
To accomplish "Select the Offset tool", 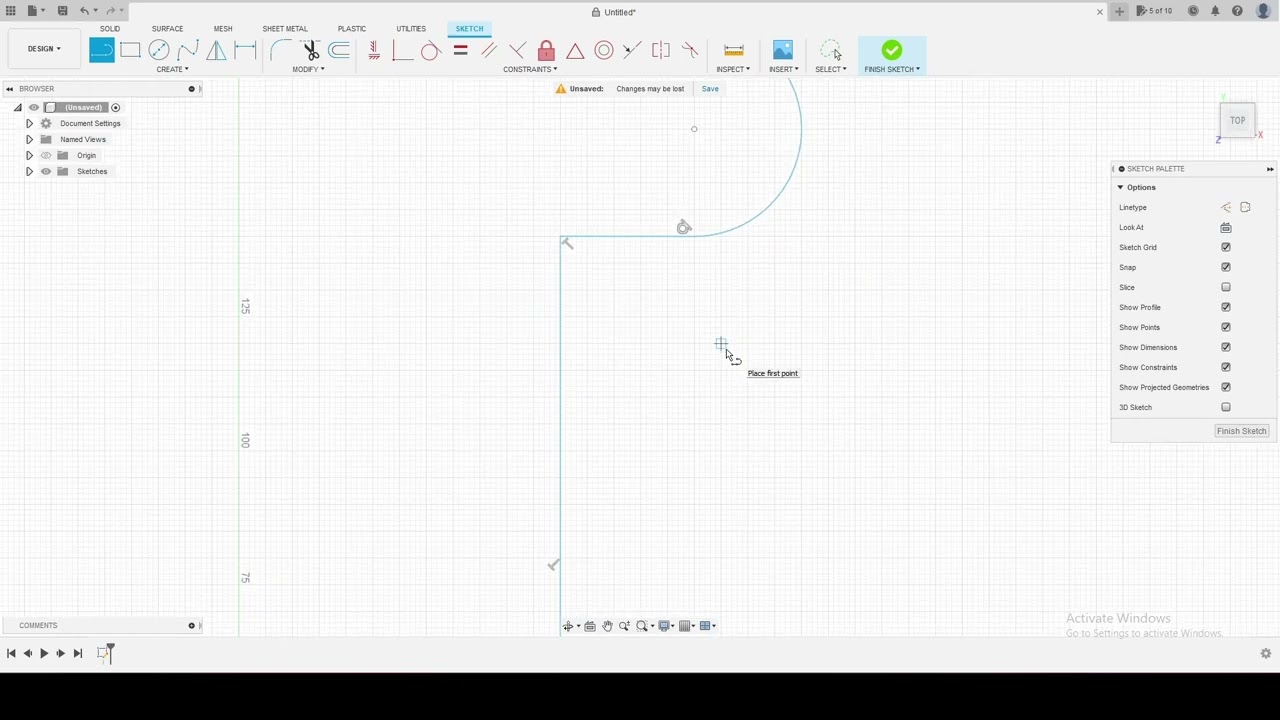I will click(339, 50).
